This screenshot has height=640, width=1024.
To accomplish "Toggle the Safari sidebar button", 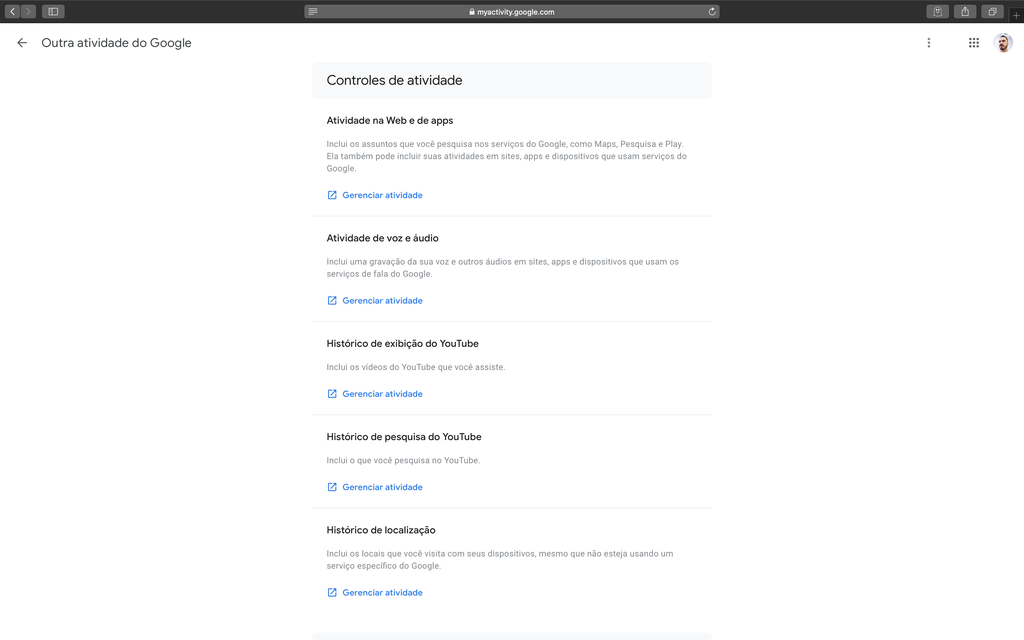I will [x=54, y=11].
